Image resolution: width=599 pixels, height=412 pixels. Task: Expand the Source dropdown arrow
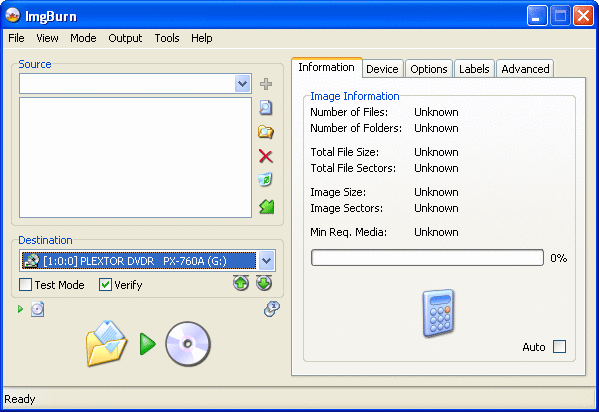pos(243,83)
